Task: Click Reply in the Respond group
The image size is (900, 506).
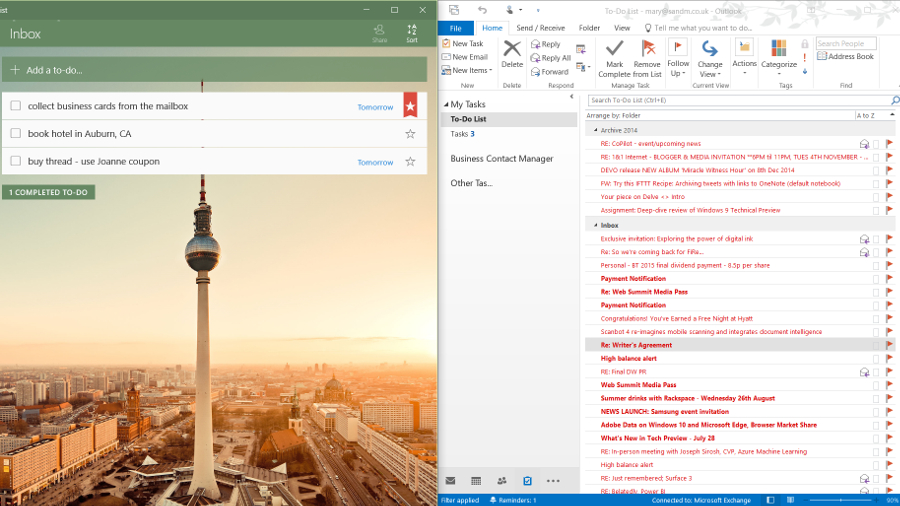Action: (545, 44)
